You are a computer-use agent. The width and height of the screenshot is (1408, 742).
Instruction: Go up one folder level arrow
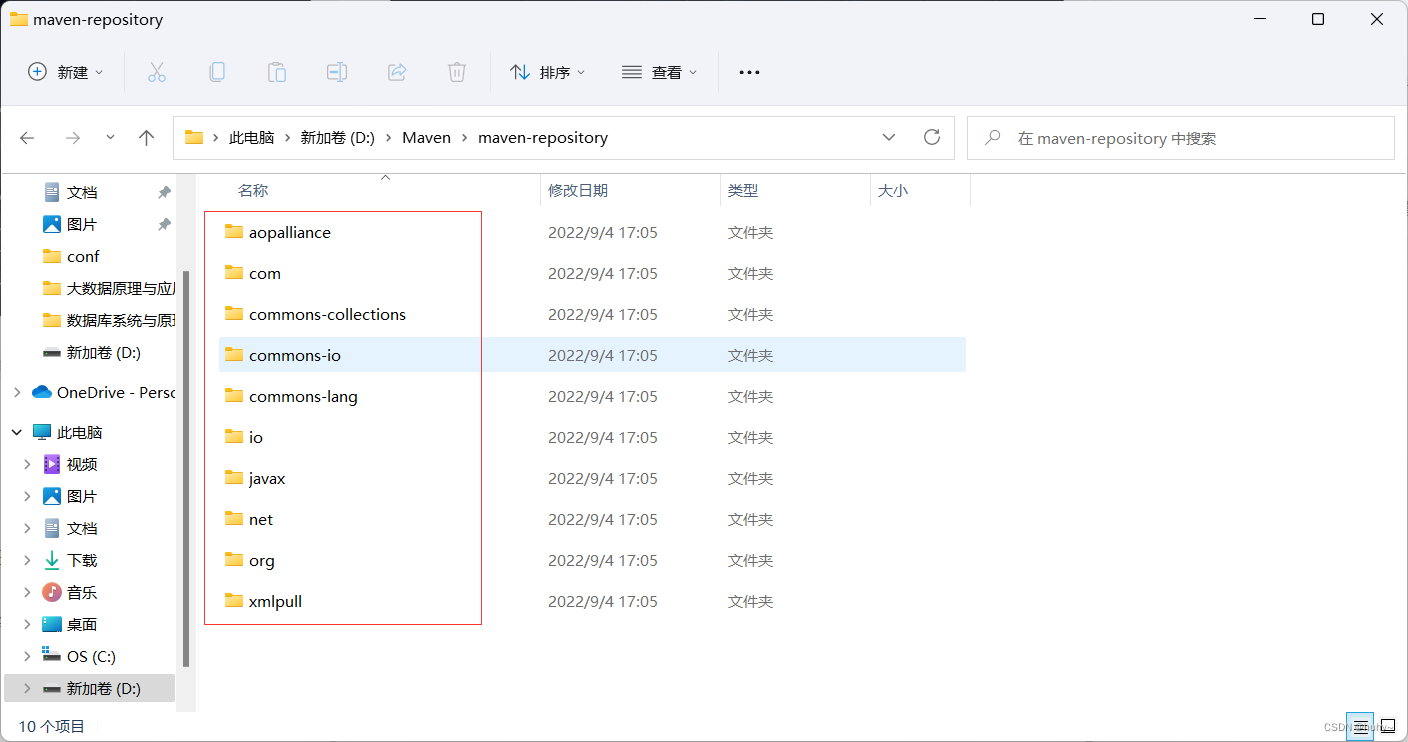tap(147, 138)
